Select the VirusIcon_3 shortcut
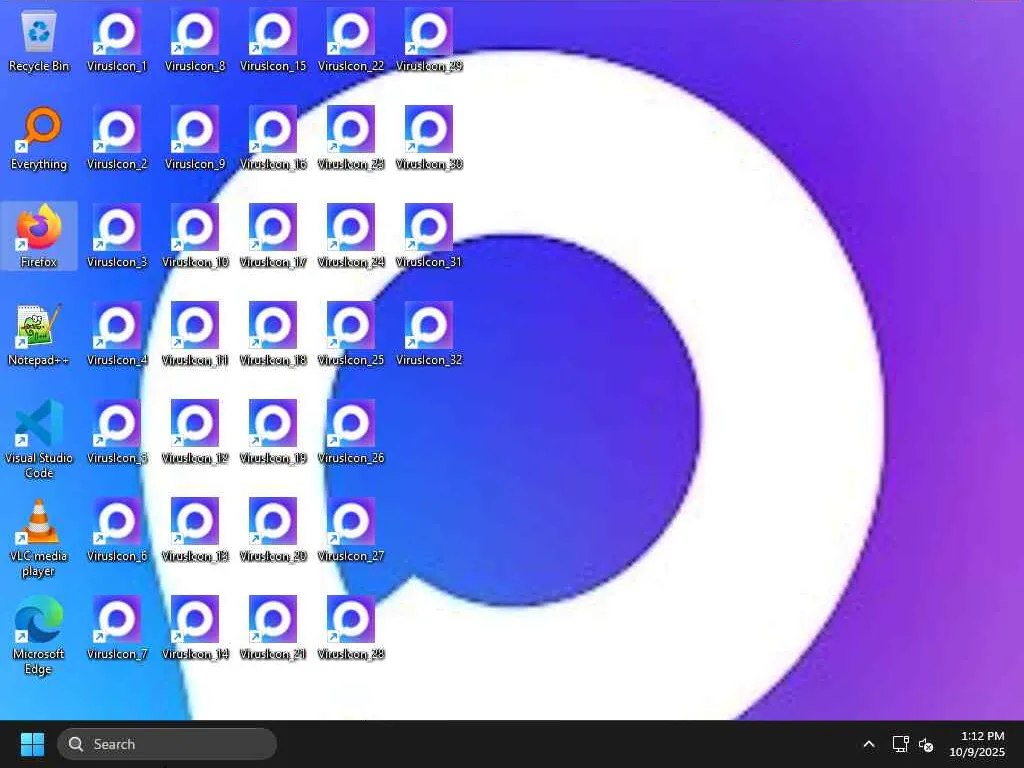The image size is (1024, 768). [x=117, y=236]
